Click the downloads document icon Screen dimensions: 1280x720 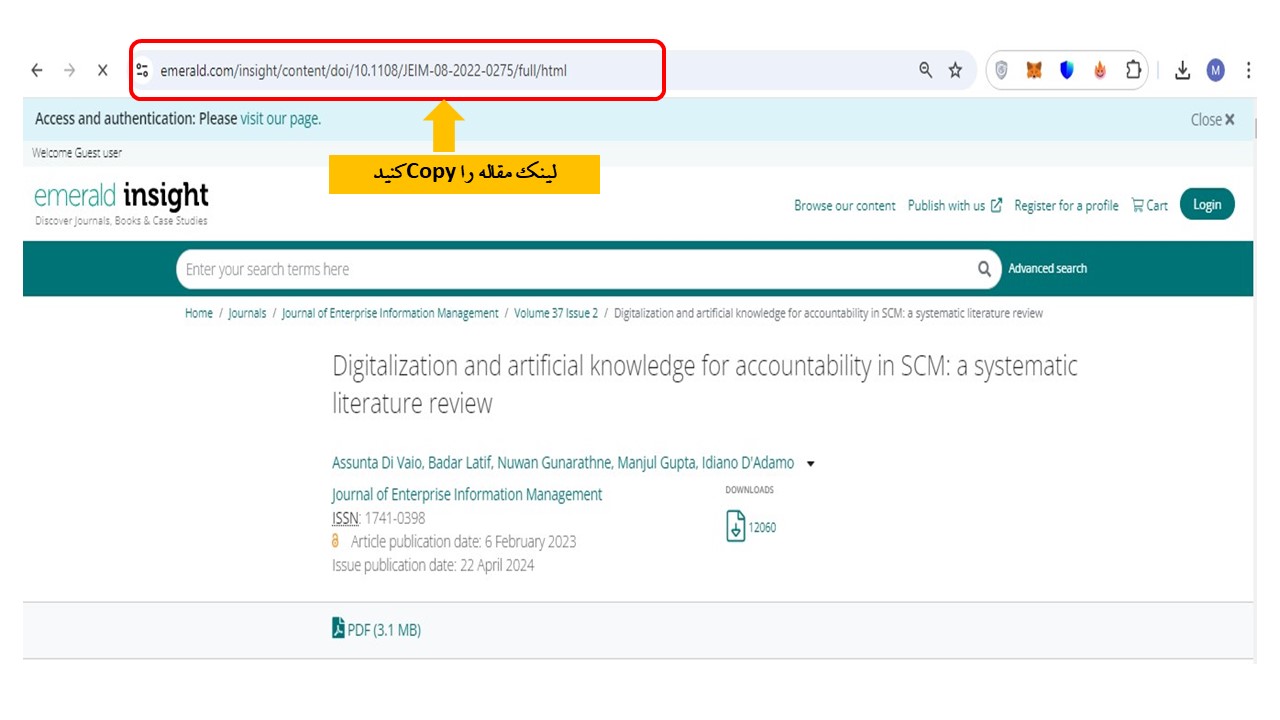[x=735, y=526]
